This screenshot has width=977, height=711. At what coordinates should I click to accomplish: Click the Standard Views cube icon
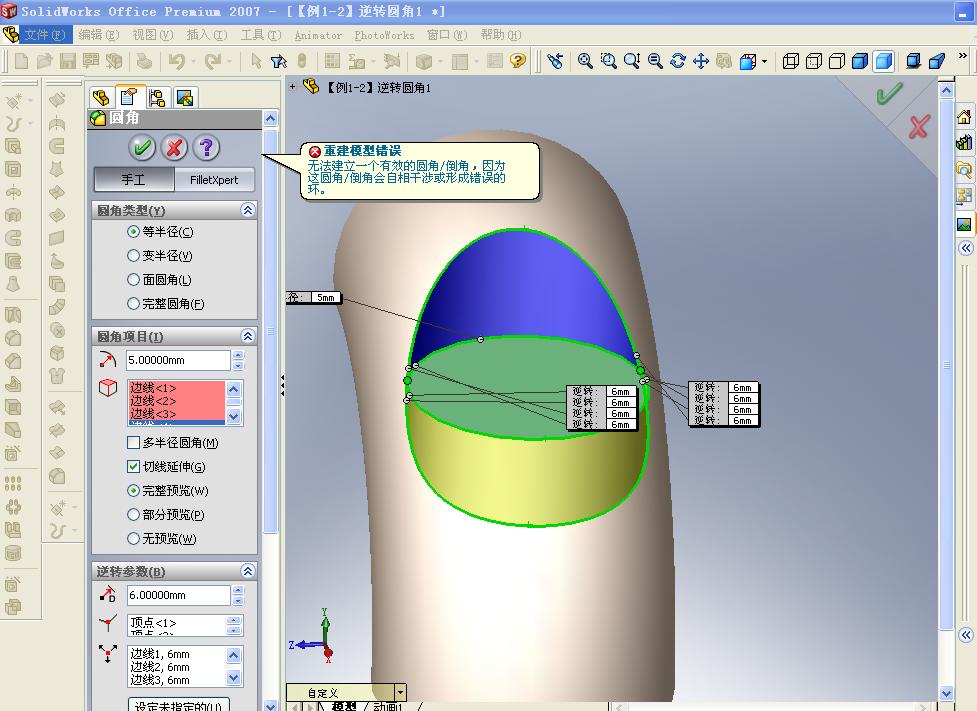[x=748, y=61]
